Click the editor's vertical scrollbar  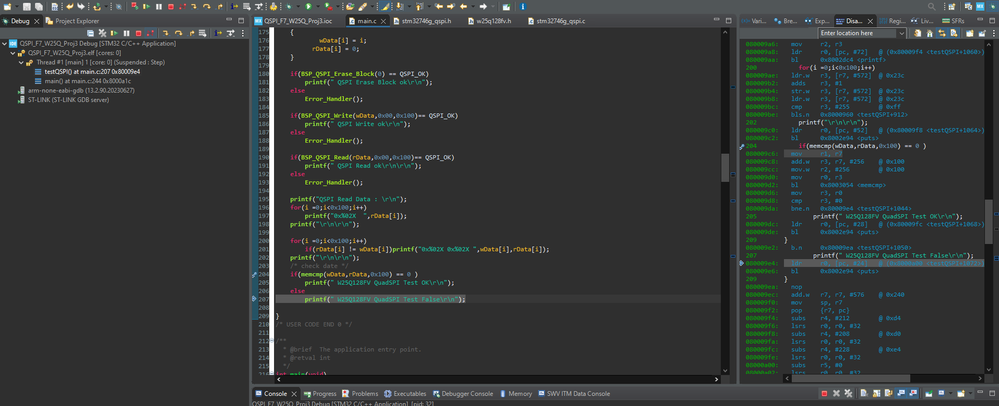pyautogui.click(x=726, y=167)
